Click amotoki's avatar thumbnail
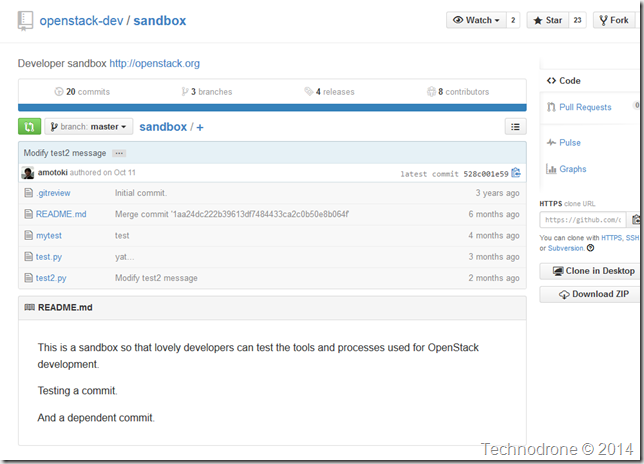The image size is (644, 464). coord(28,173)
